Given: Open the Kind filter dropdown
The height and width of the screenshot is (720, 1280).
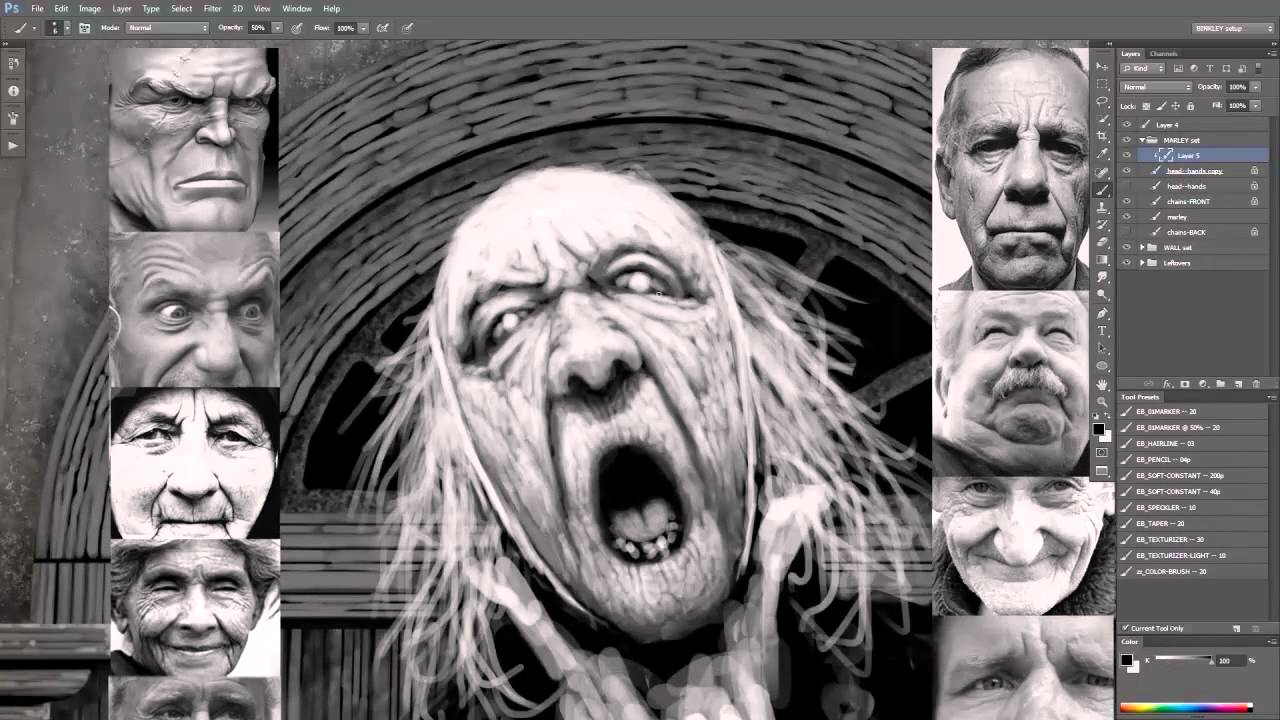Looking at the screenshot, I should tap(1144, 68).
